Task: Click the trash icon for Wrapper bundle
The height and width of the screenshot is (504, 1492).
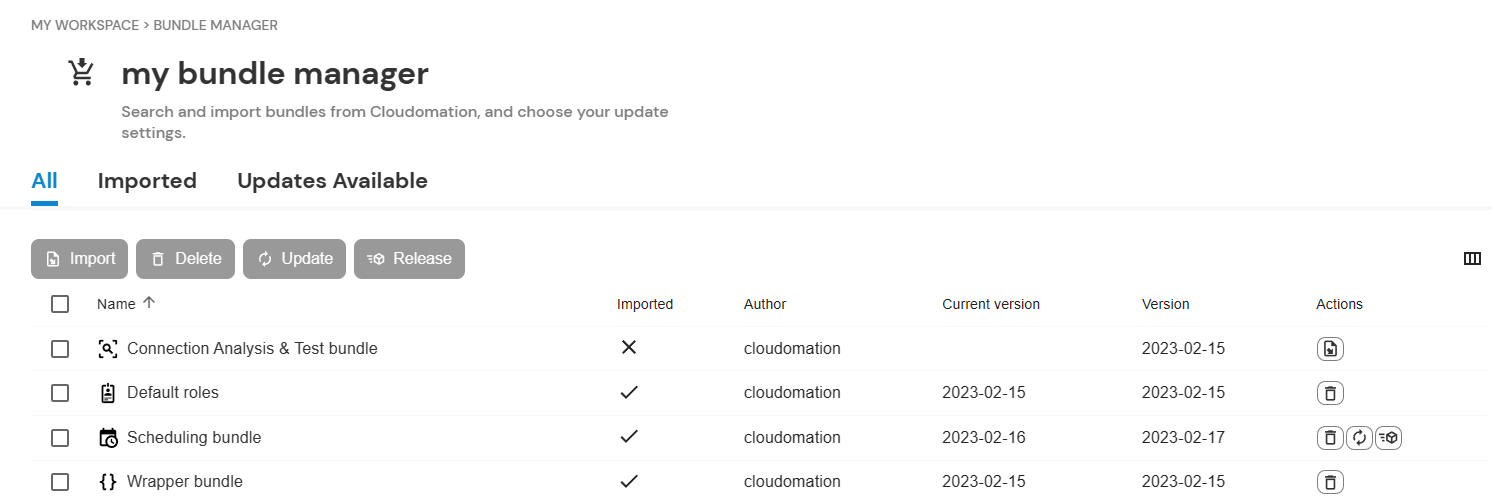Action: point(1330,482)
